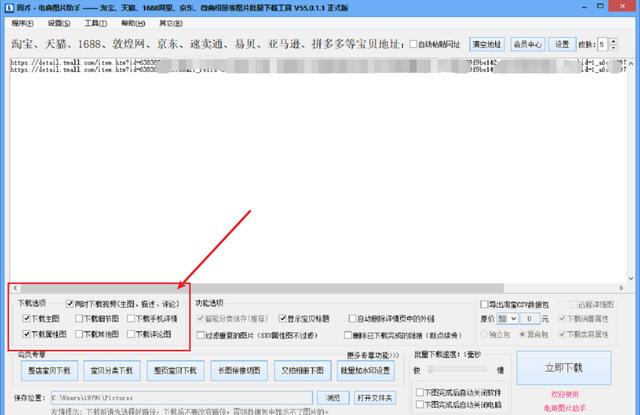The width and height of the screenshot is (640, 415).
Task: Click the 打开文件夹 button
Action: 375,397
